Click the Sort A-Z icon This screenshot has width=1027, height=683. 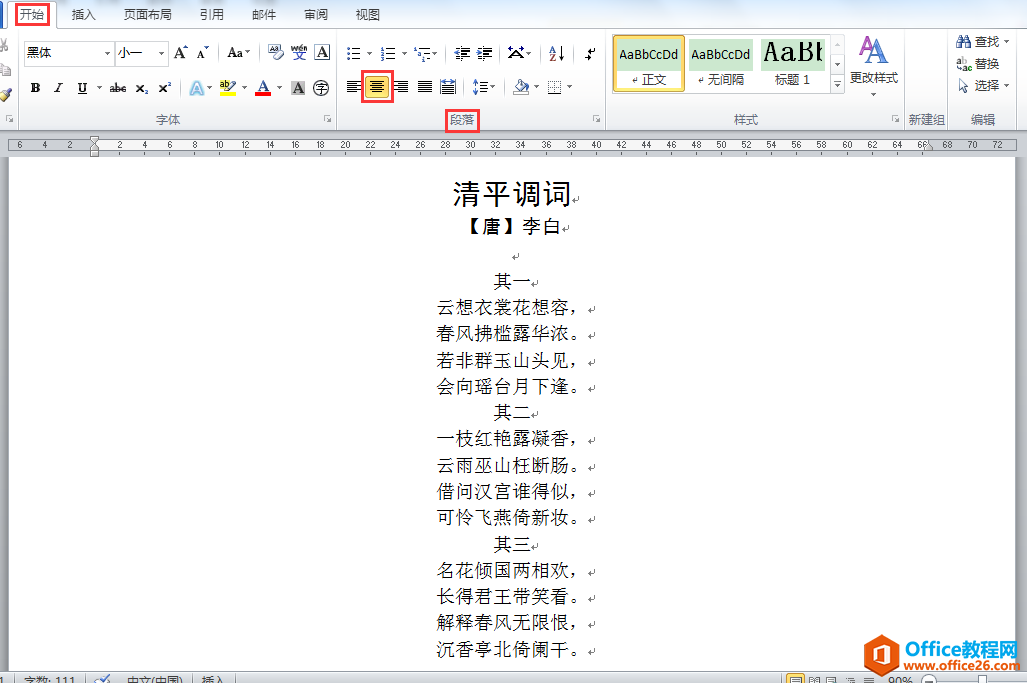pyautogui.click(x=557, y=53)
